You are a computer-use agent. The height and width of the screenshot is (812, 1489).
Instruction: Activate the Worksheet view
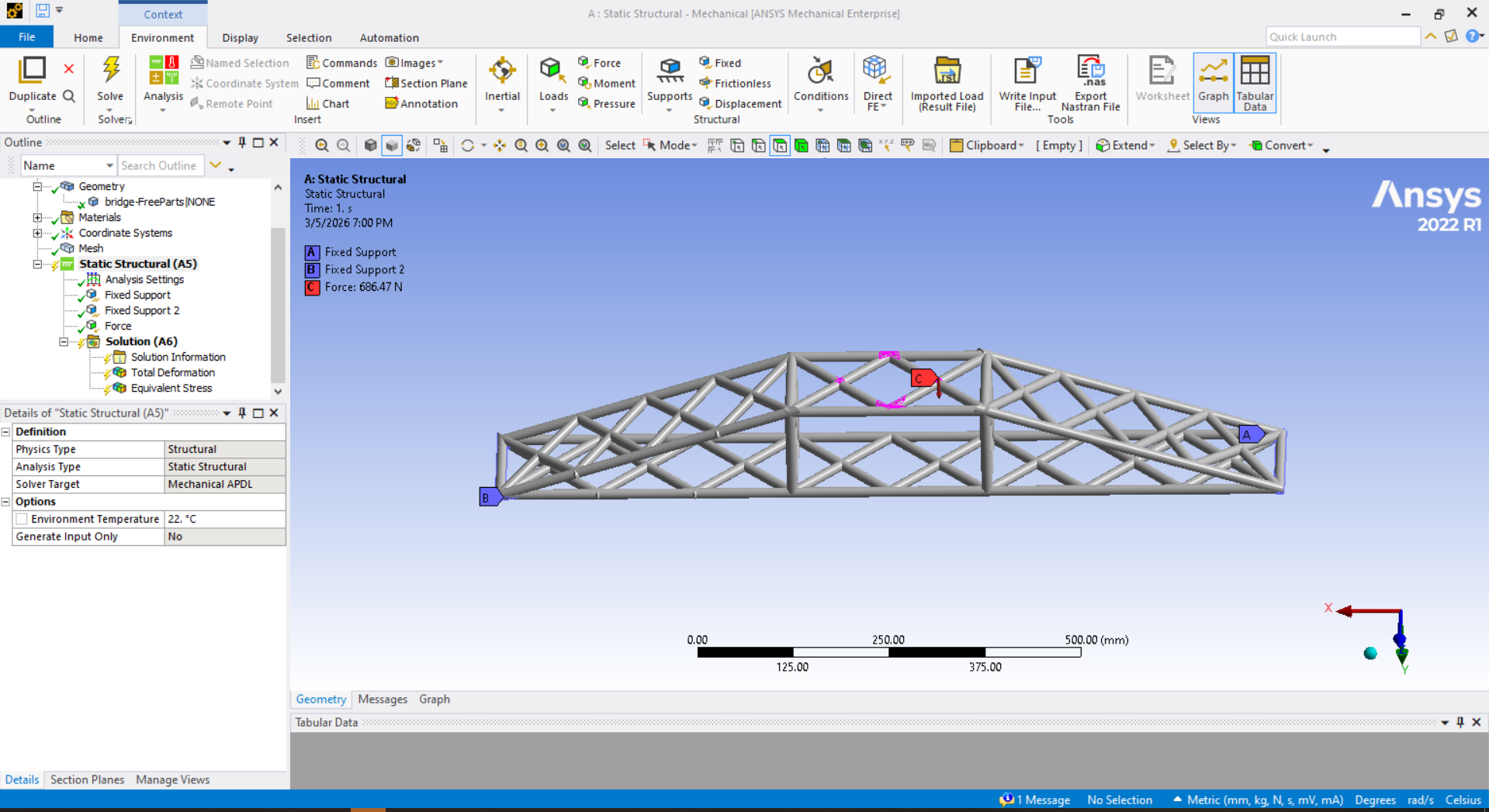1161,78
